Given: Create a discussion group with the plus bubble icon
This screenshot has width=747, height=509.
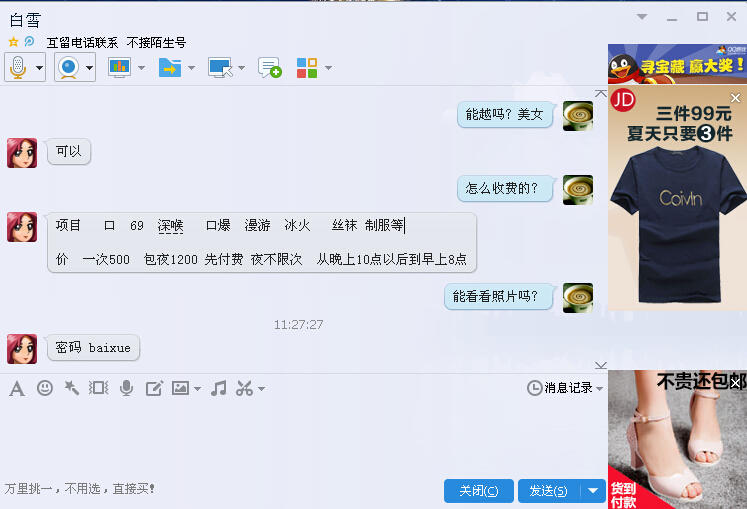Looking at the screenshot, I should click(x=270, y=68).
